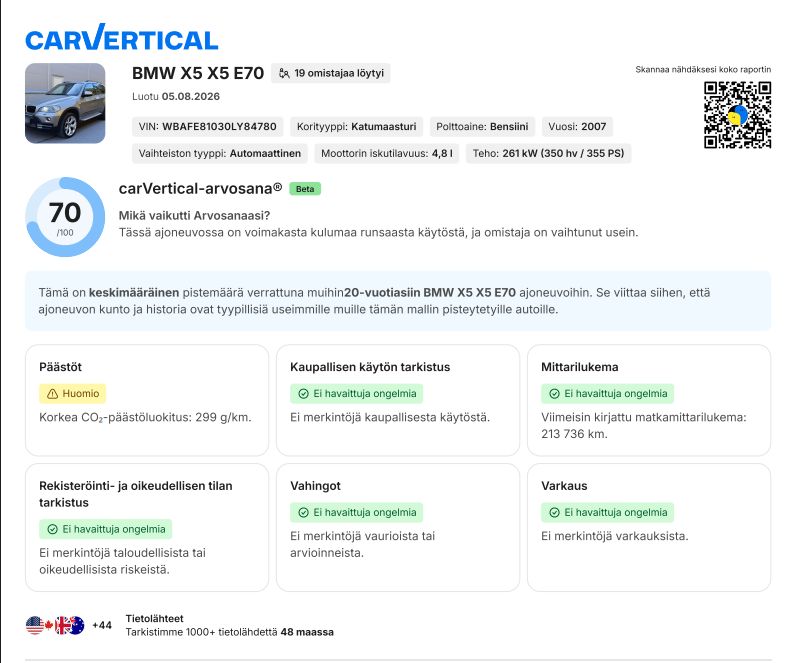Click the Skannaa nähdäksesi koko raportin text

(703, 70)
